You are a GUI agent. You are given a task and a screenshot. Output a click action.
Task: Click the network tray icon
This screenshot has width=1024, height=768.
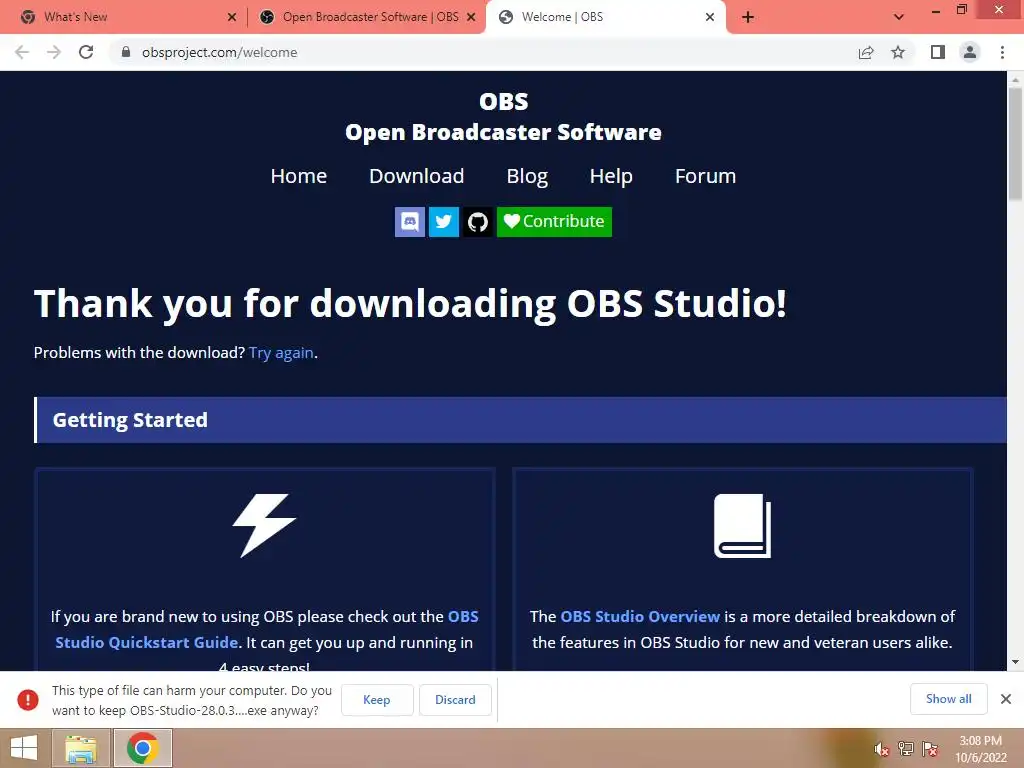pos(906,749)
